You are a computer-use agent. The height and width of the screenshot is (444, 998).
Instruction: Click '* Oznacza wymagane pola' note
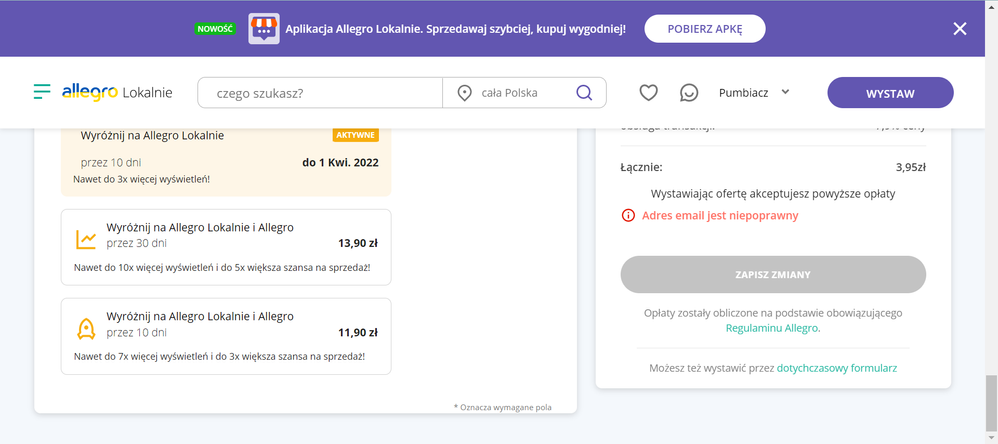tap(503, 406)
